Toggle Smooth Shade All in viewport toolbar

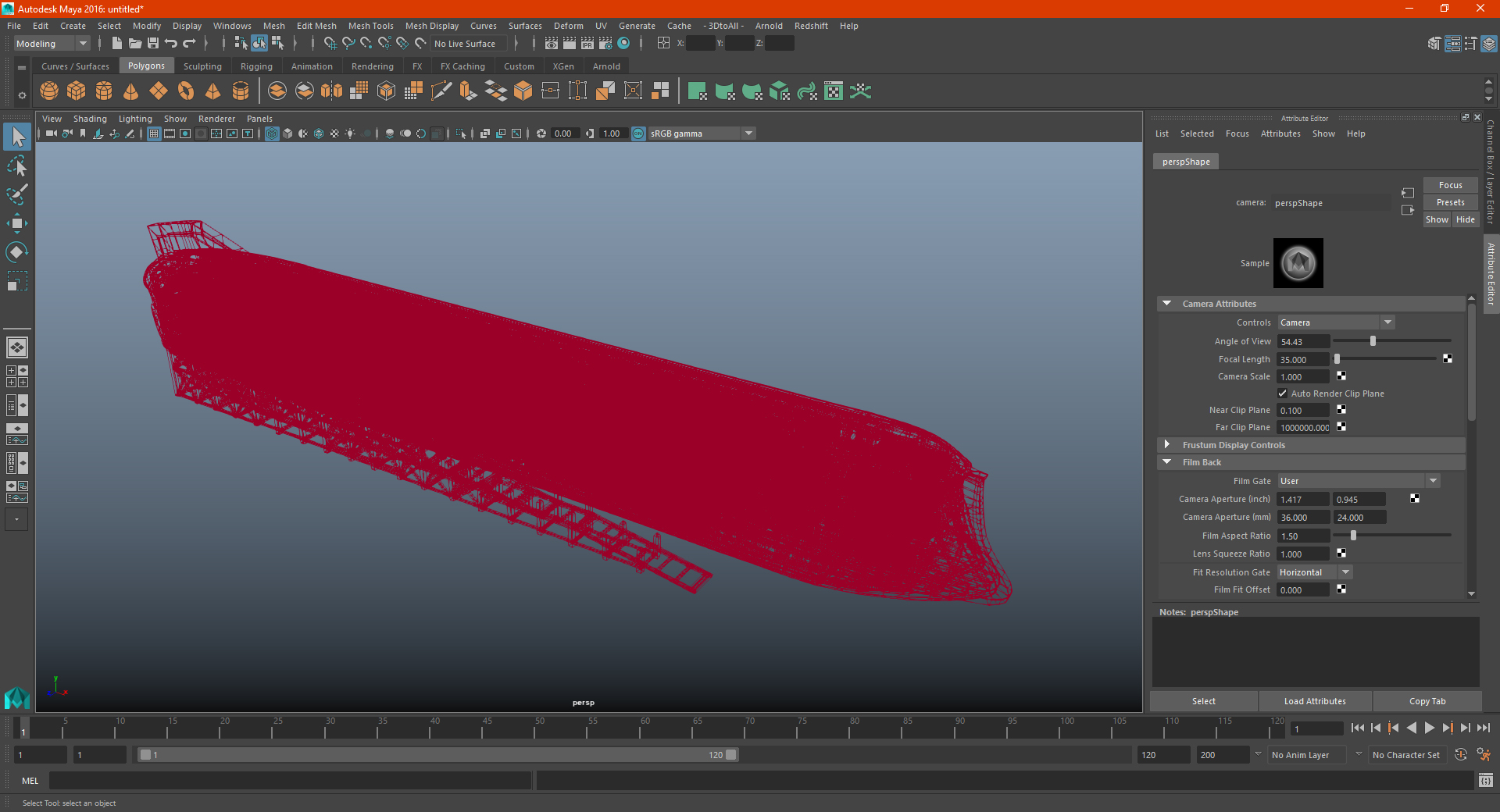pos(287,134)
